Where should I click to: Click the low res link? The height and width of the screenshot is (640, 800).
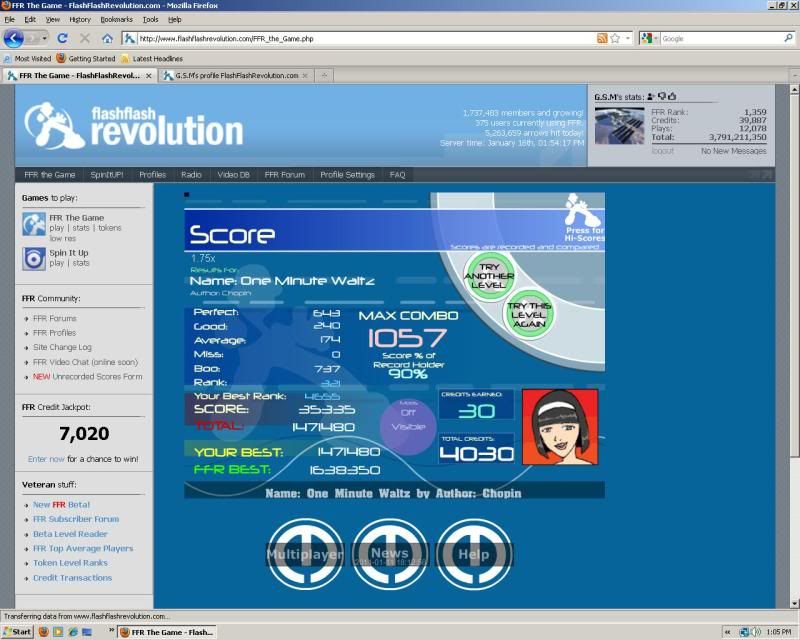pos(63,238)
